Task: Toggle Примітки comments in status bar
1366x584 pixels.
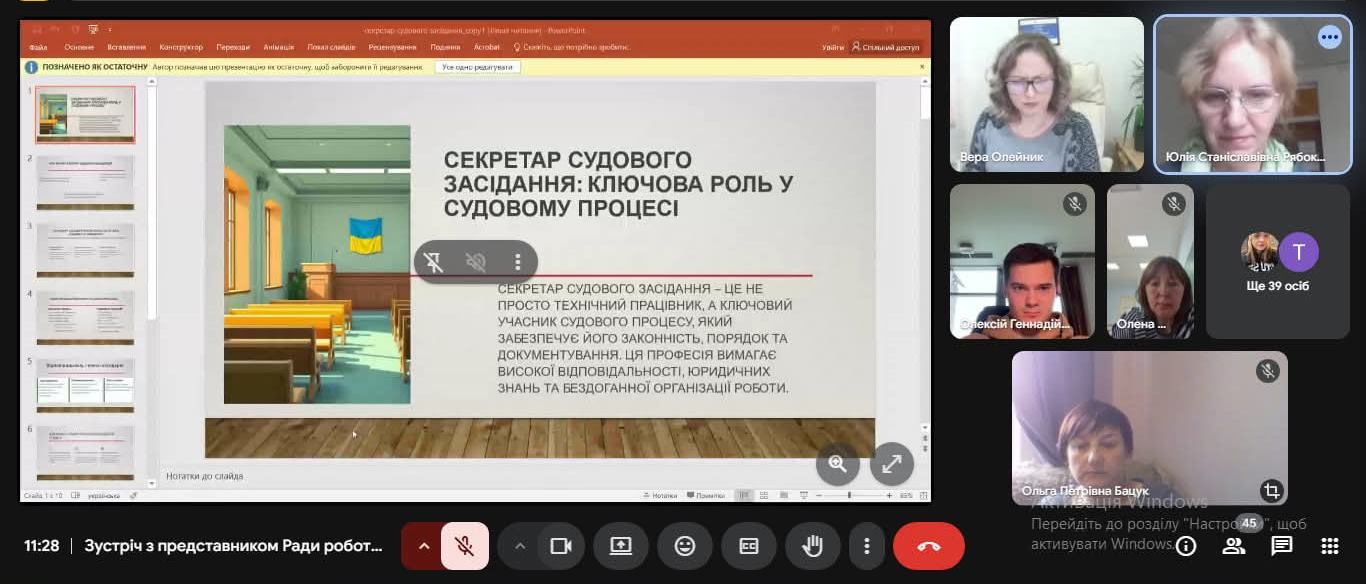Action: pos(705,495)
